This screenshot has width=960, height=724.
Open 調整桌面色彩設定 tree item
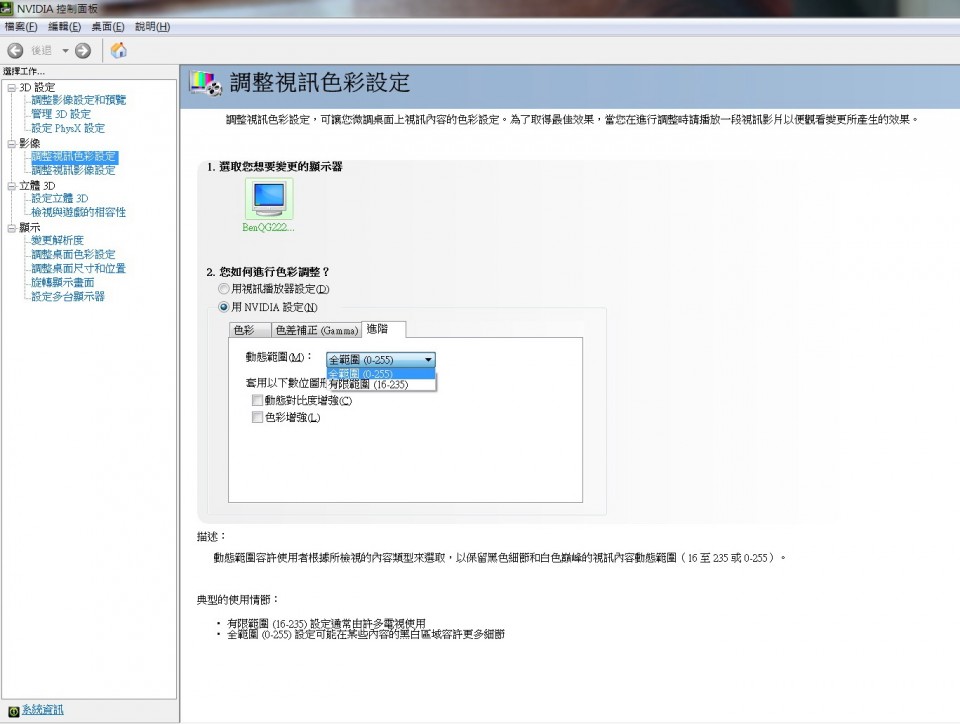(x=73, y=255)
